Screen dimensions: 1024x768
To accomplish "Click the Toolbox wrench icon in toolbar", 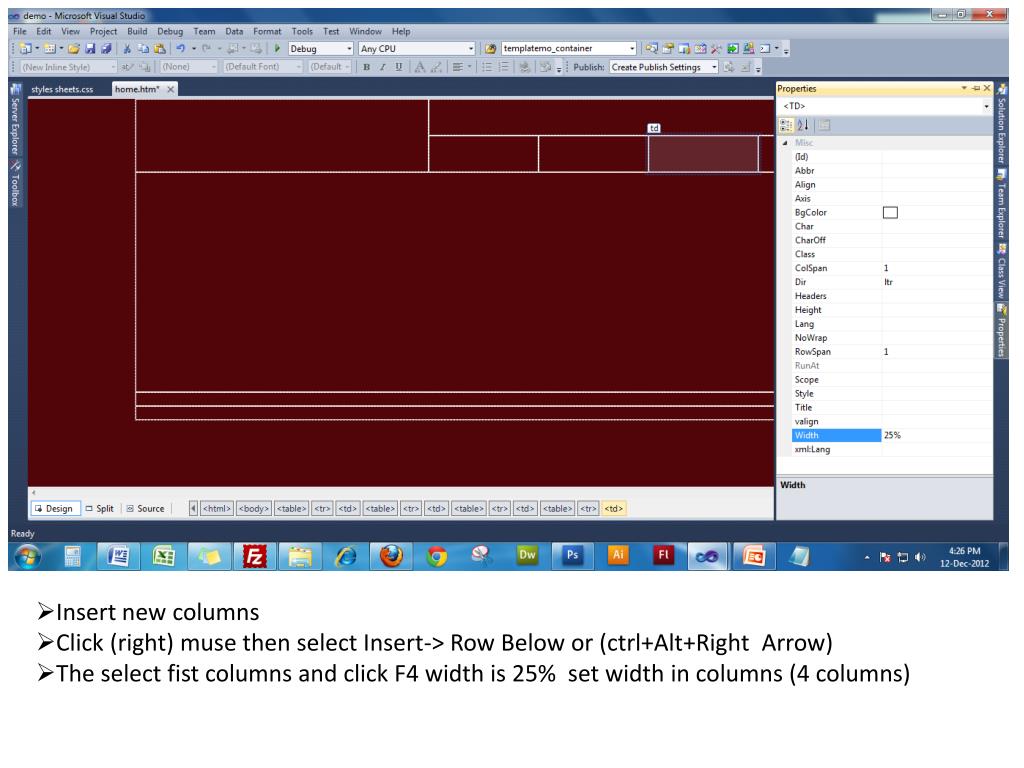I will [716, 48].
